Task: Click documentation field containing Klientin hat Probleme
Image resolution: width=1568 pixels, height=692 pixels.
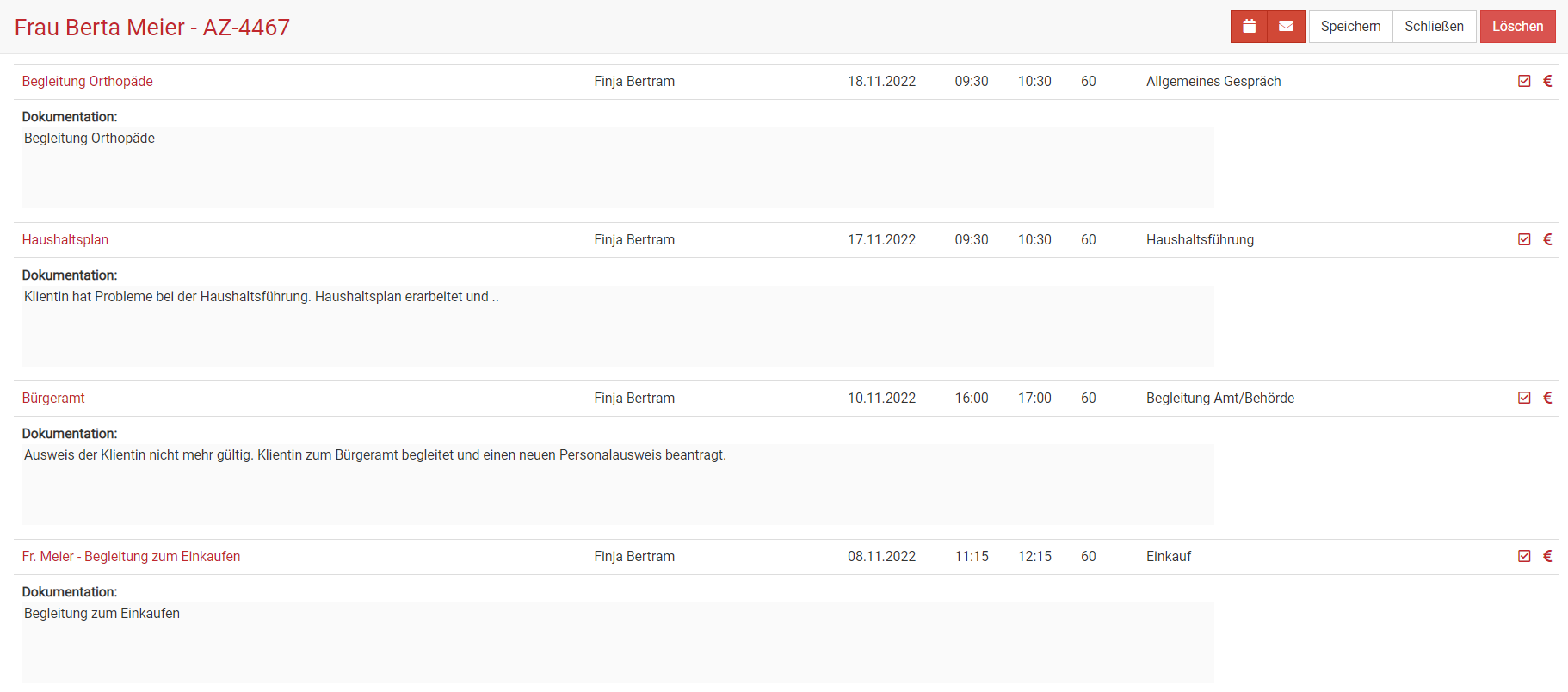Action: point(617,325)
